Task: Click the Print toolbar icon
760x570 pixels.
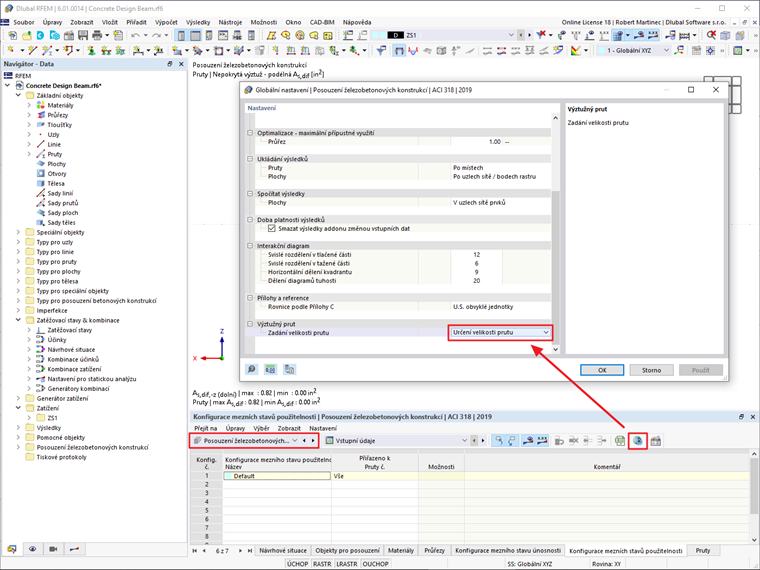Action: (x=97, y=35)
